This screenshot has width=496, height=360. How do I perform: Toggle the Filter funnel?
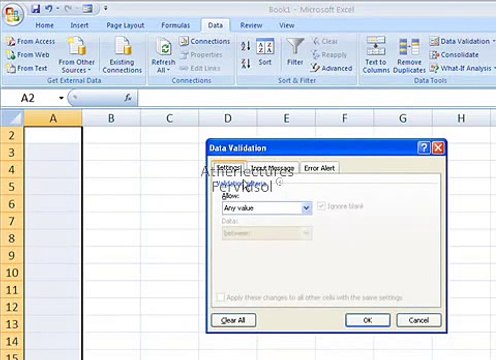click(295, 52)
